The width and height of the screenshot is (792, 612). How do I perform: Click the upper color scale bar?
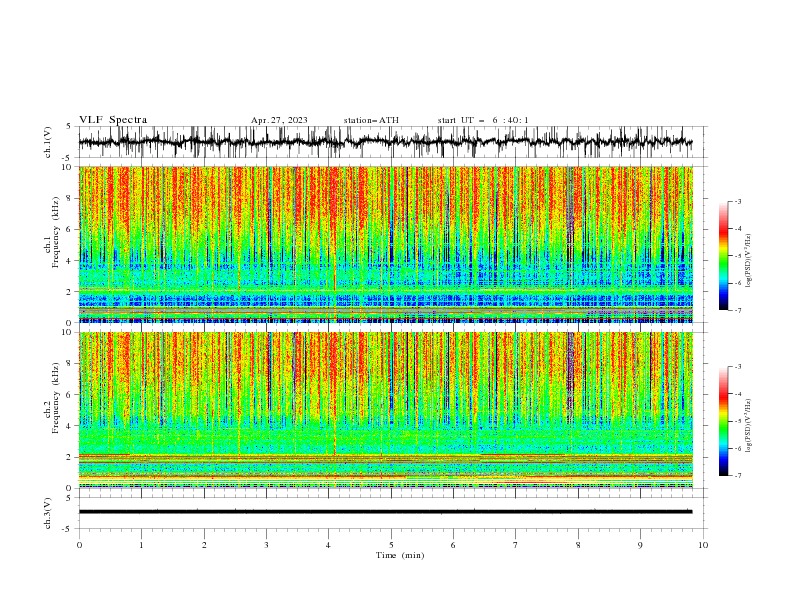pyautogui.click(x=723, y=255)
